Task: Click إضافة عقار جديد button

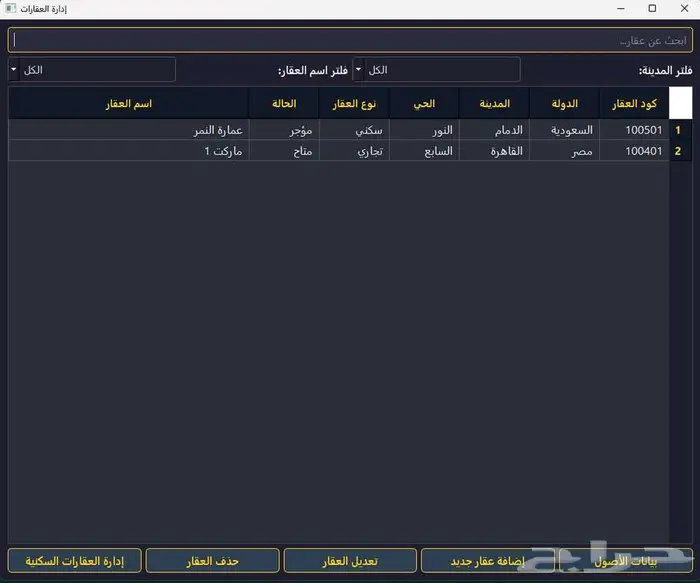Action: (487, 560)
